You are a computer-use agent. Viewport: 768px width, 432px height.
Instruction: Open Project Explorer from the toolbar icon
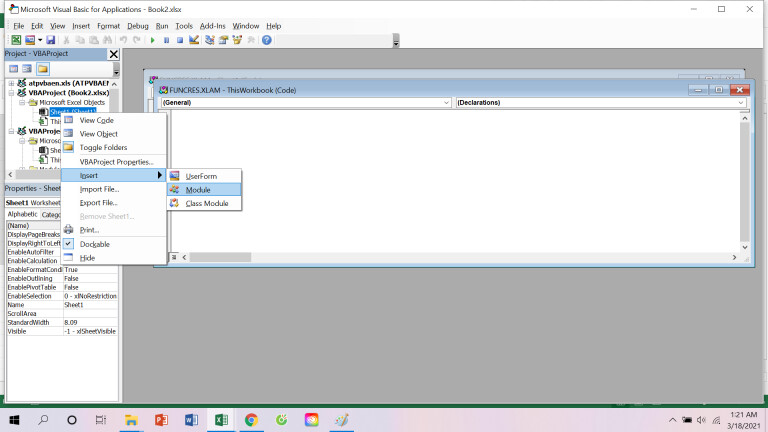click(210, 40)
